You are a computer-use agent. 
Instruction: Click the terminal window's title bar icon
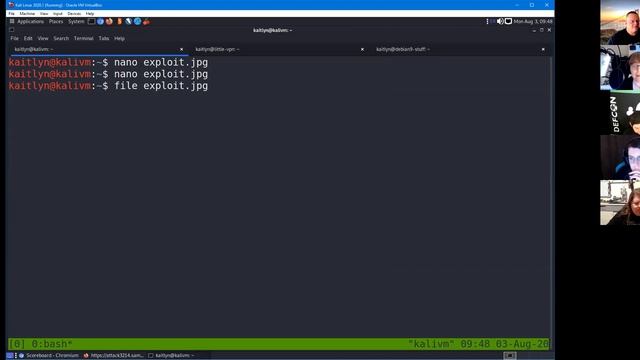click(x=11, y=30)
